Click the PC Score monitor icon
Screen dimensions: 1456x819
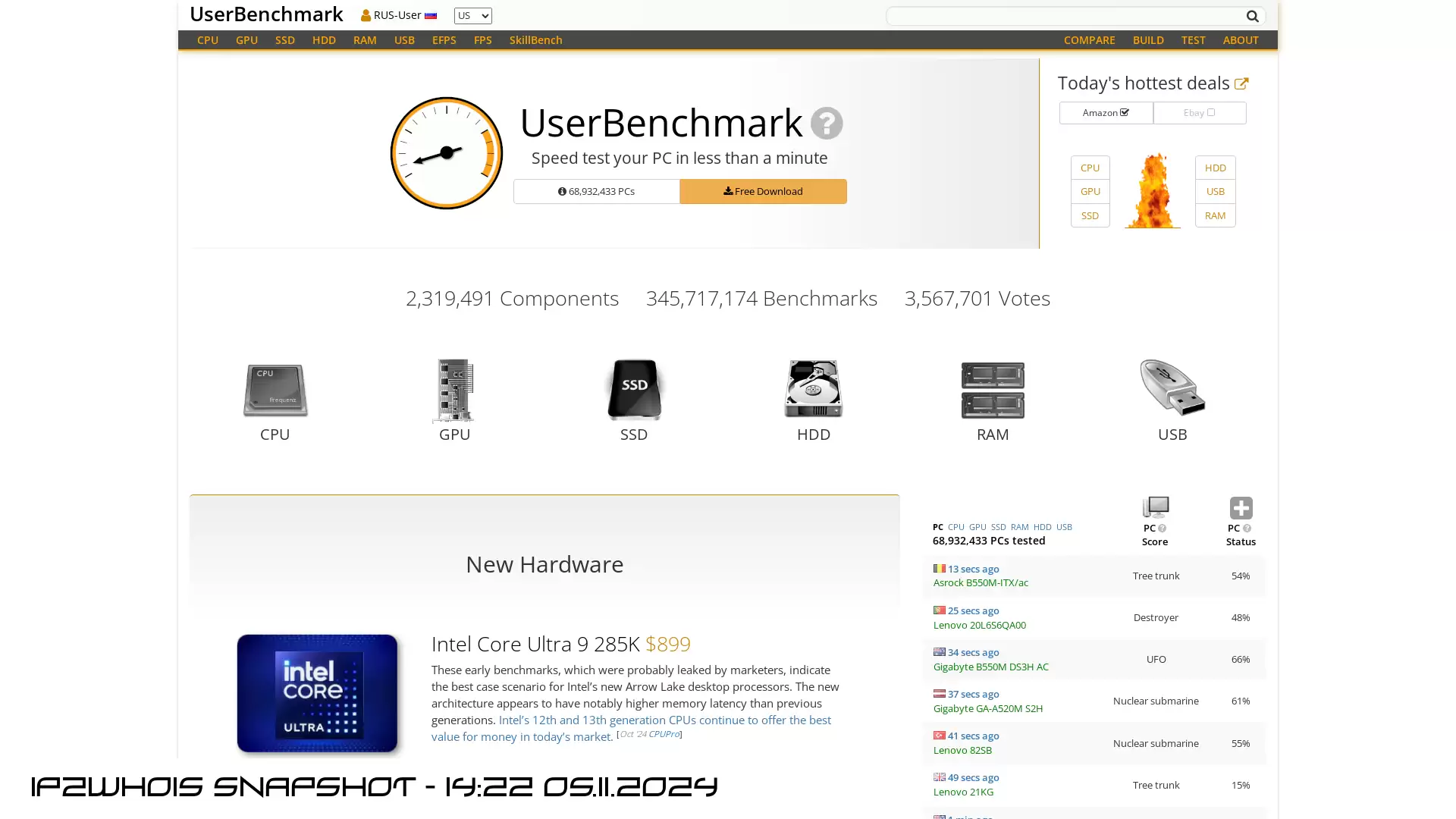tap(1155, 507)
